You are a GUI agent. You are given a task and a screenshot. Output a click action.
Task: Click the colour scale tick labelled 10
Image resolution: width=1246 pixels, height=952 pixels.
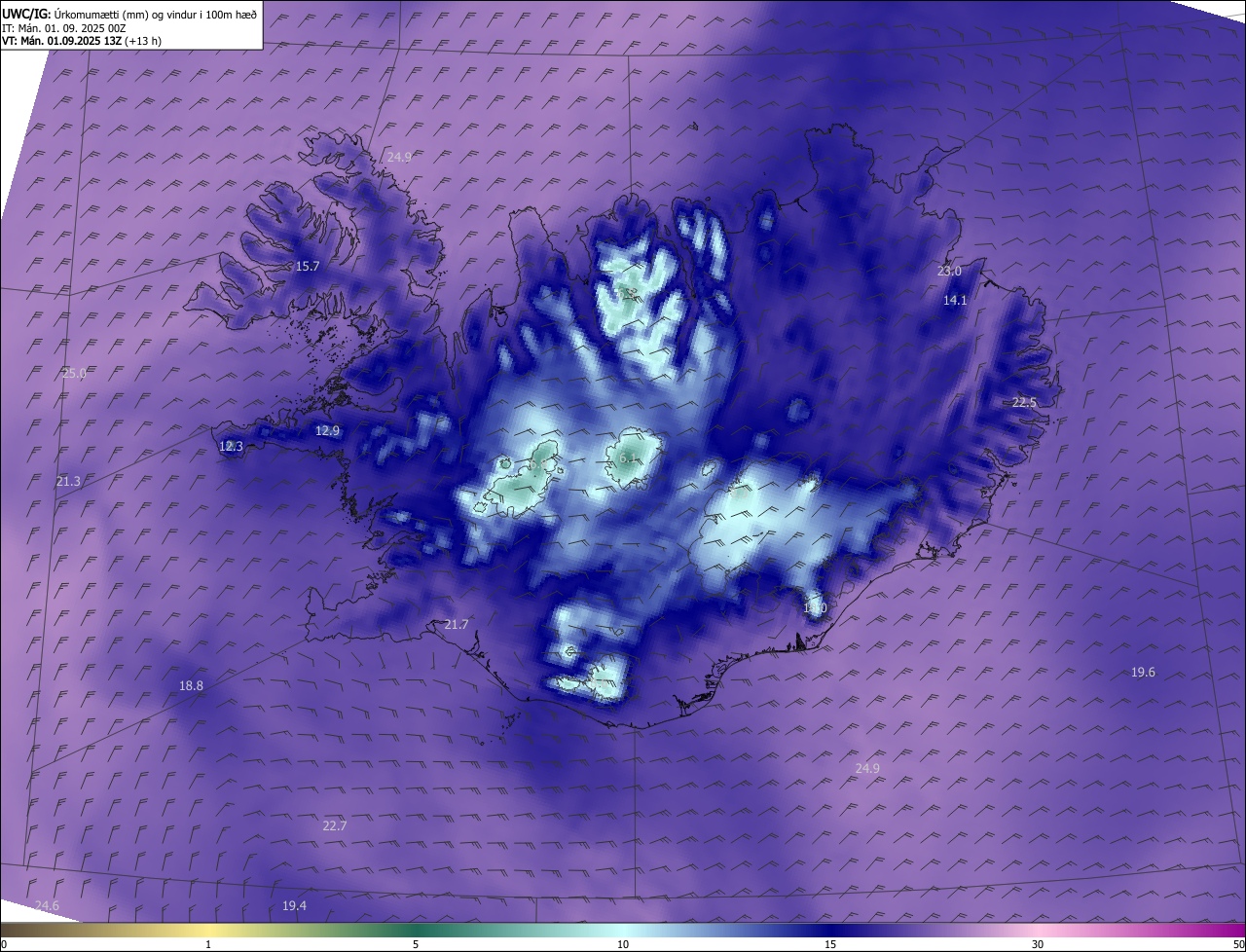(623, 944)
